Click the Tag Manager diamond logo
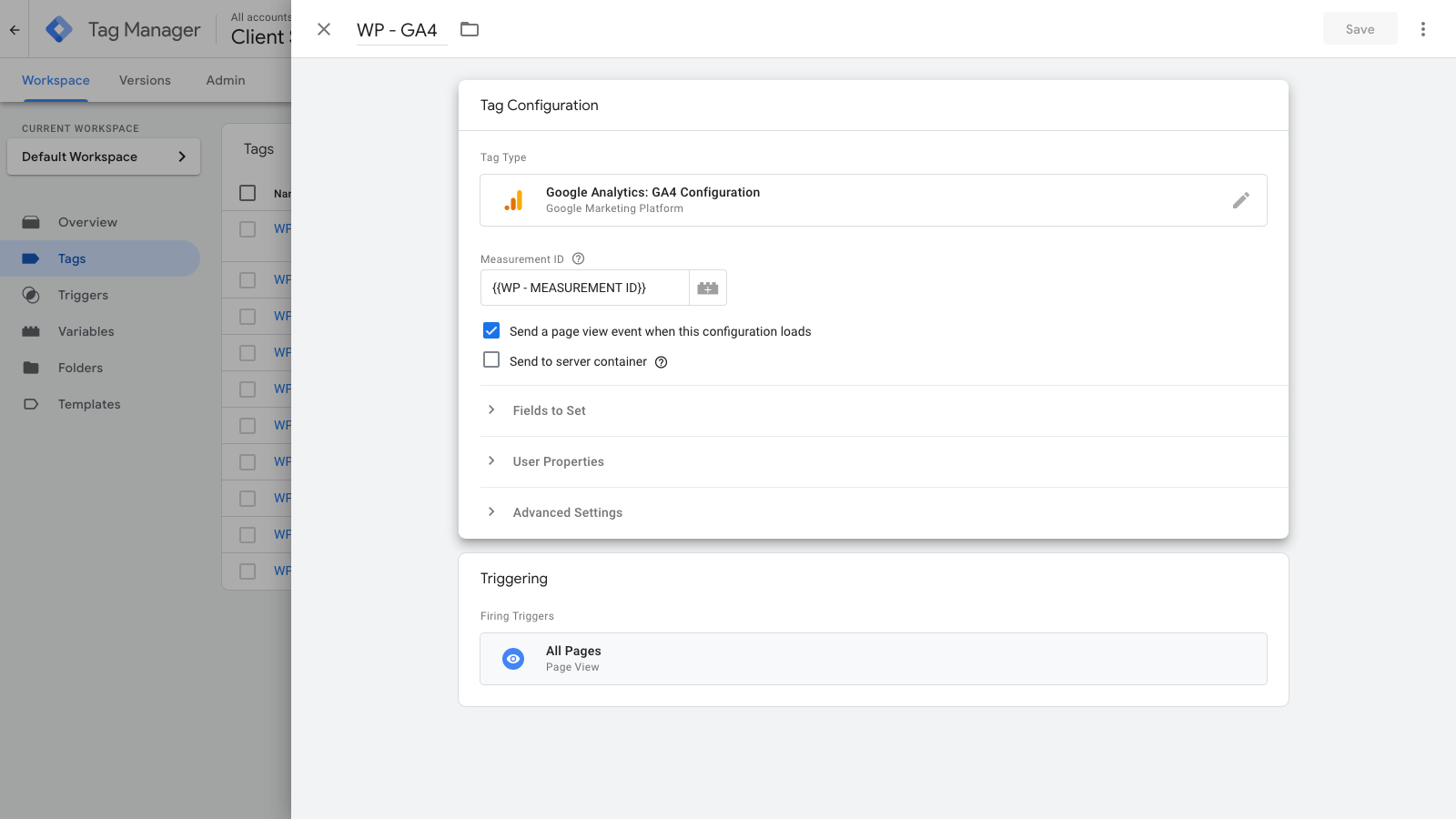1456x819 pixels. point(59,29)
